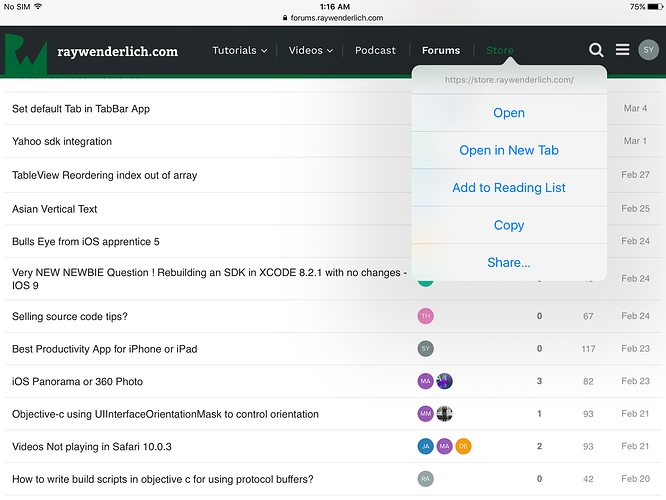This screenshot has height=500, width=666.
Task: Choose Open in the context menu
Action: point(509,113)
